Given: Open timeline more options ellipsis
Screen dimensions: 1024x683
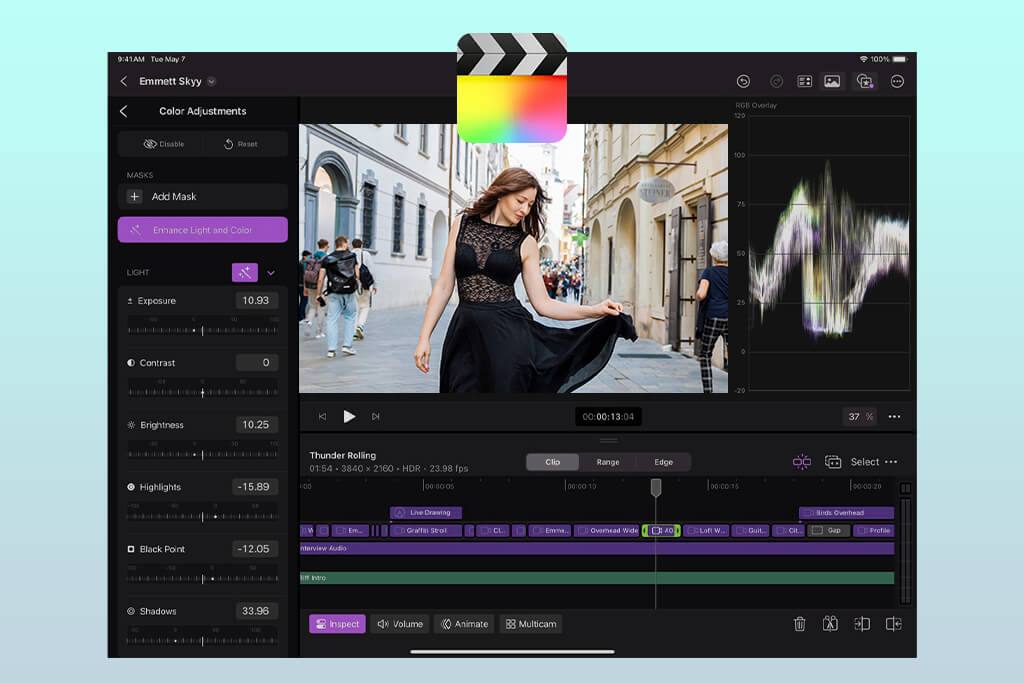Looking at the screenshot, I should (x=891, y=462).
